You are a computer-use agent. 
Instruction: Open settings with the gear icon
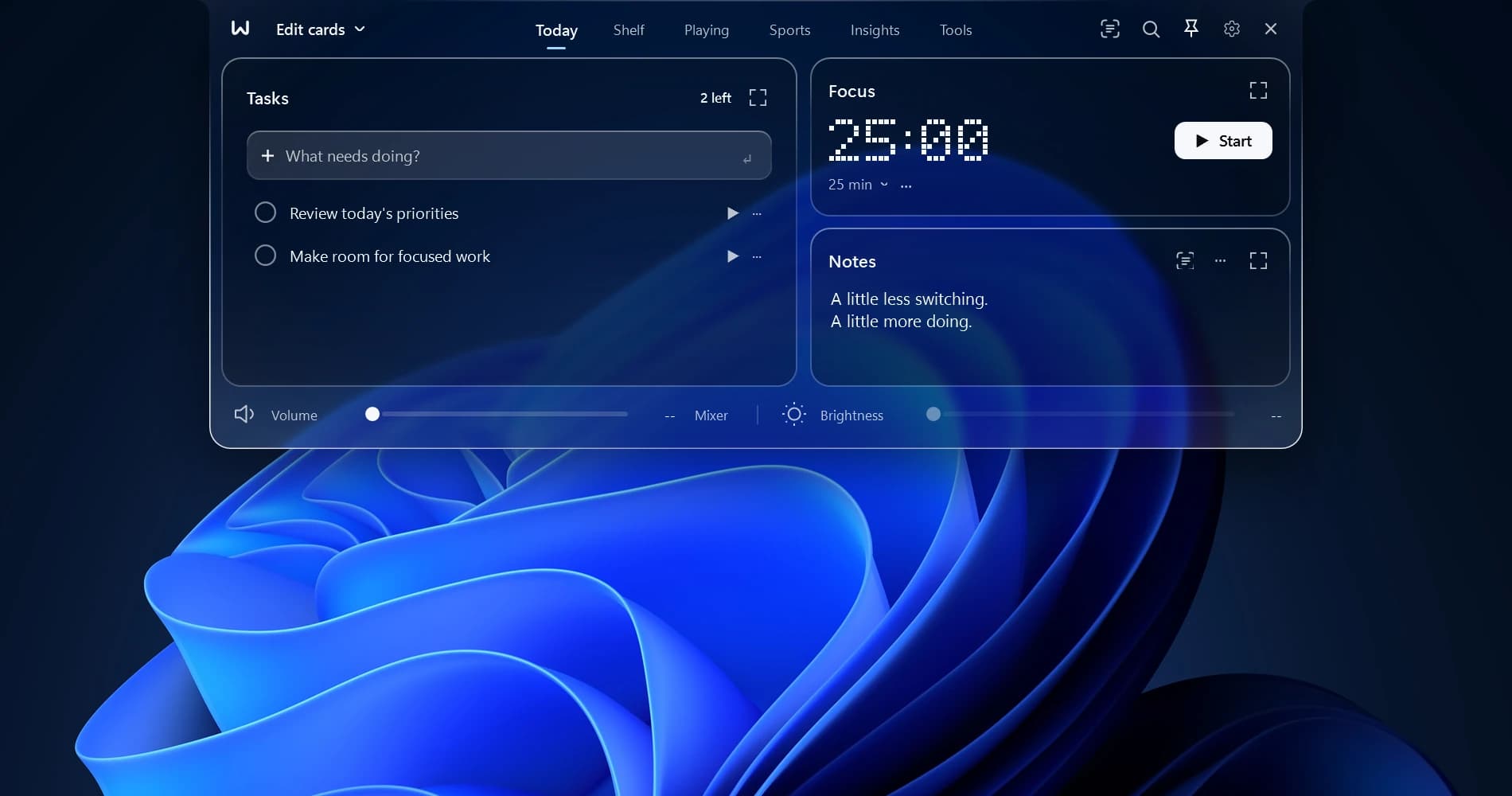(x=1232, y=29)
